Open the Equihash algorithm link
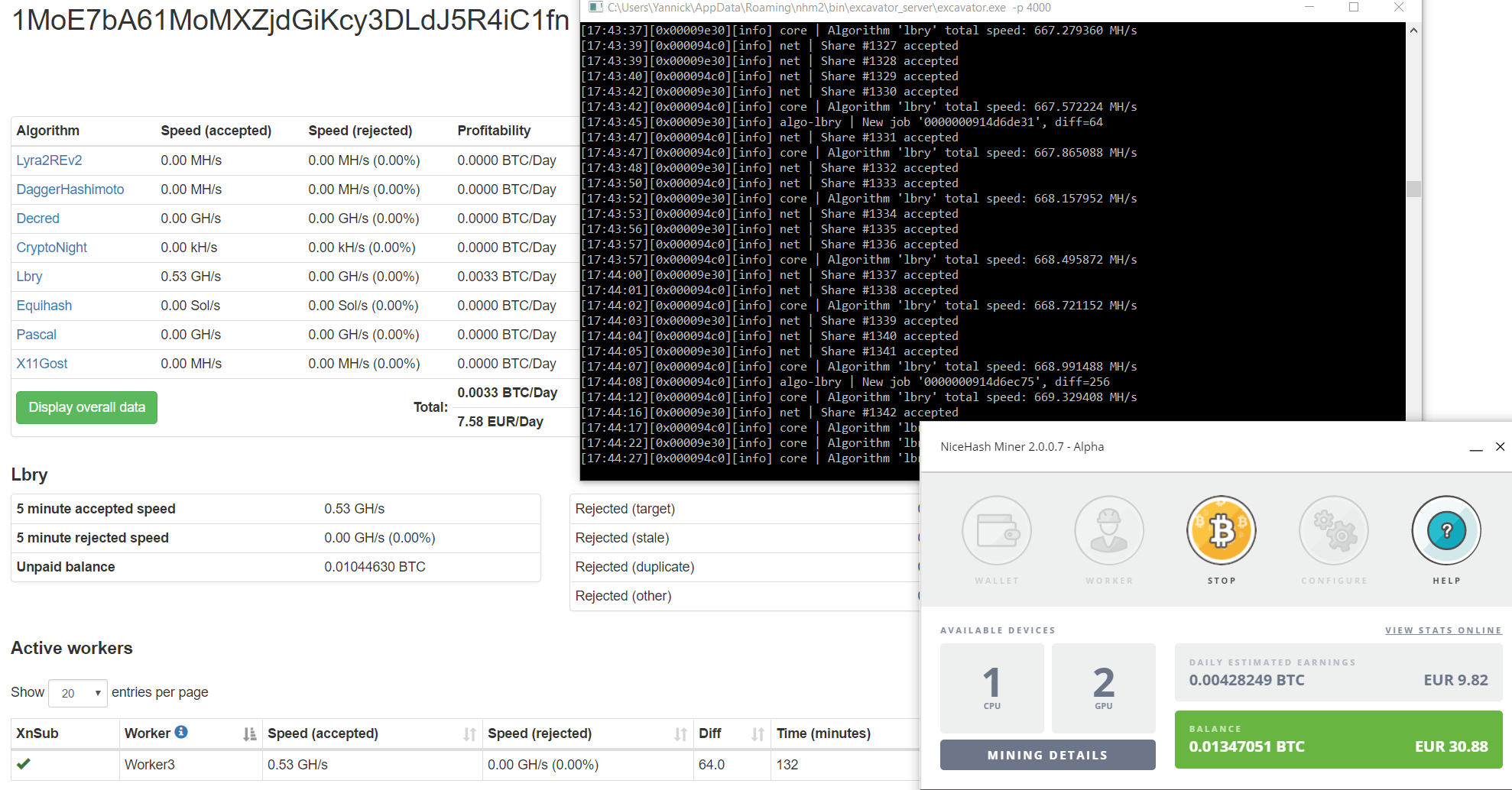The height and width of the screenshot is (790, 1512). click(44, 306)
